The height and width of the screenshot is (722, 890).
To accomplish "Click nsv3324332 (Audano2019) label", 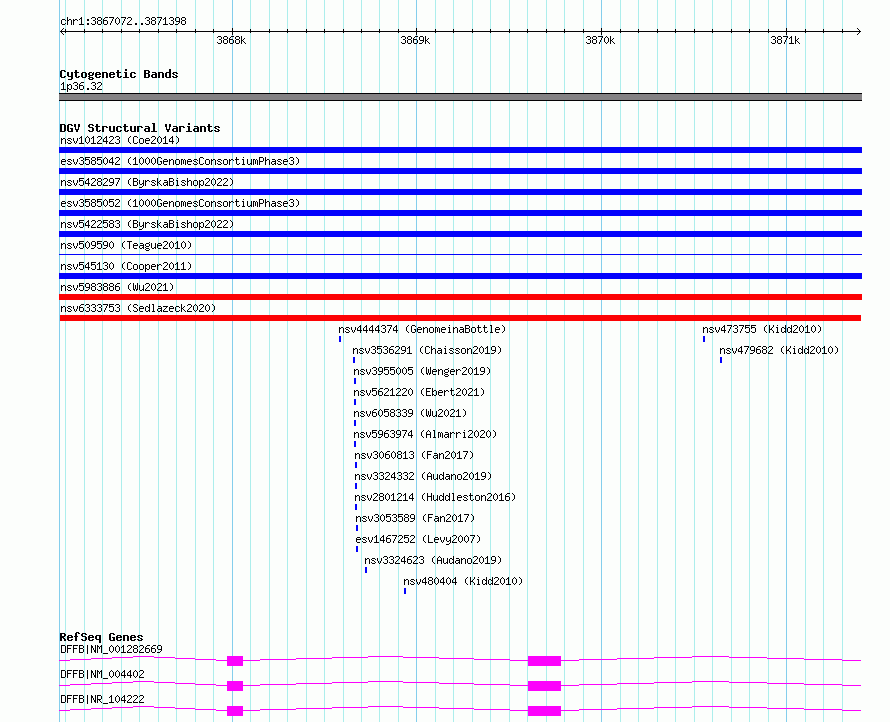I will [x=423, y=476].
